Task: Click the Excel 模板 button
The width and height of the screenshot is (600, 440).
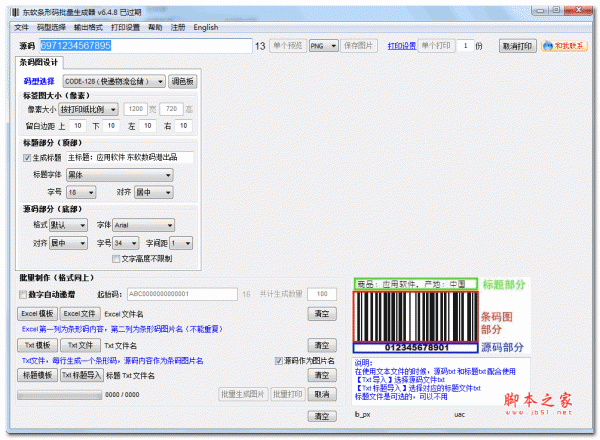Action: click(x=36, y=313)
